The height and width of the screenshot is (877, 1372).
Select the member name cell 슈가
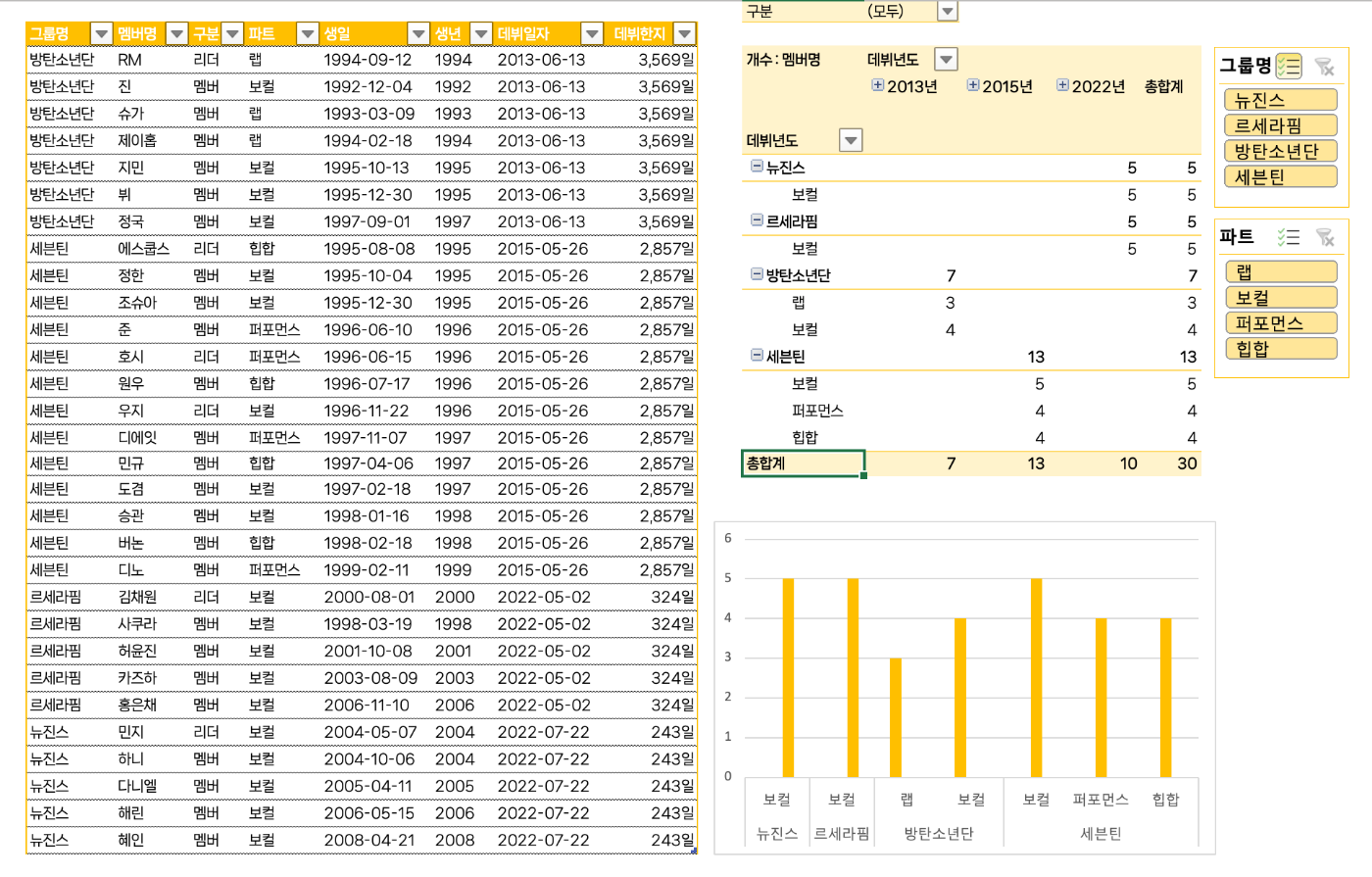tap(130, 114)
